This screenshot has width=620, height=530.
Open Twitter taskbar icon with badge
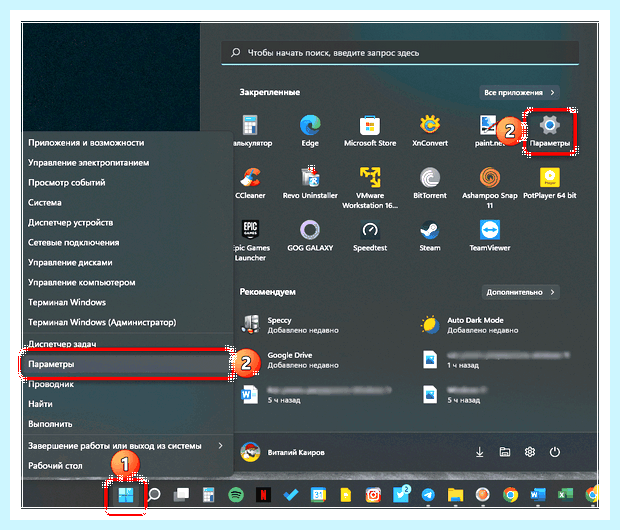401,494
